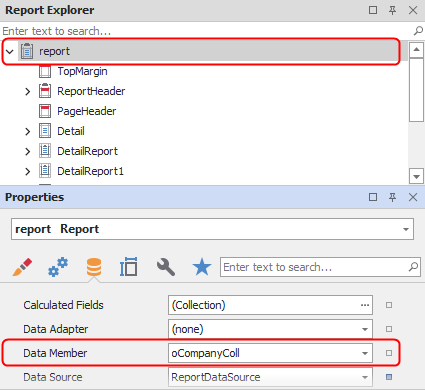
Task: Pin the Properties panel
Action: 393,197
